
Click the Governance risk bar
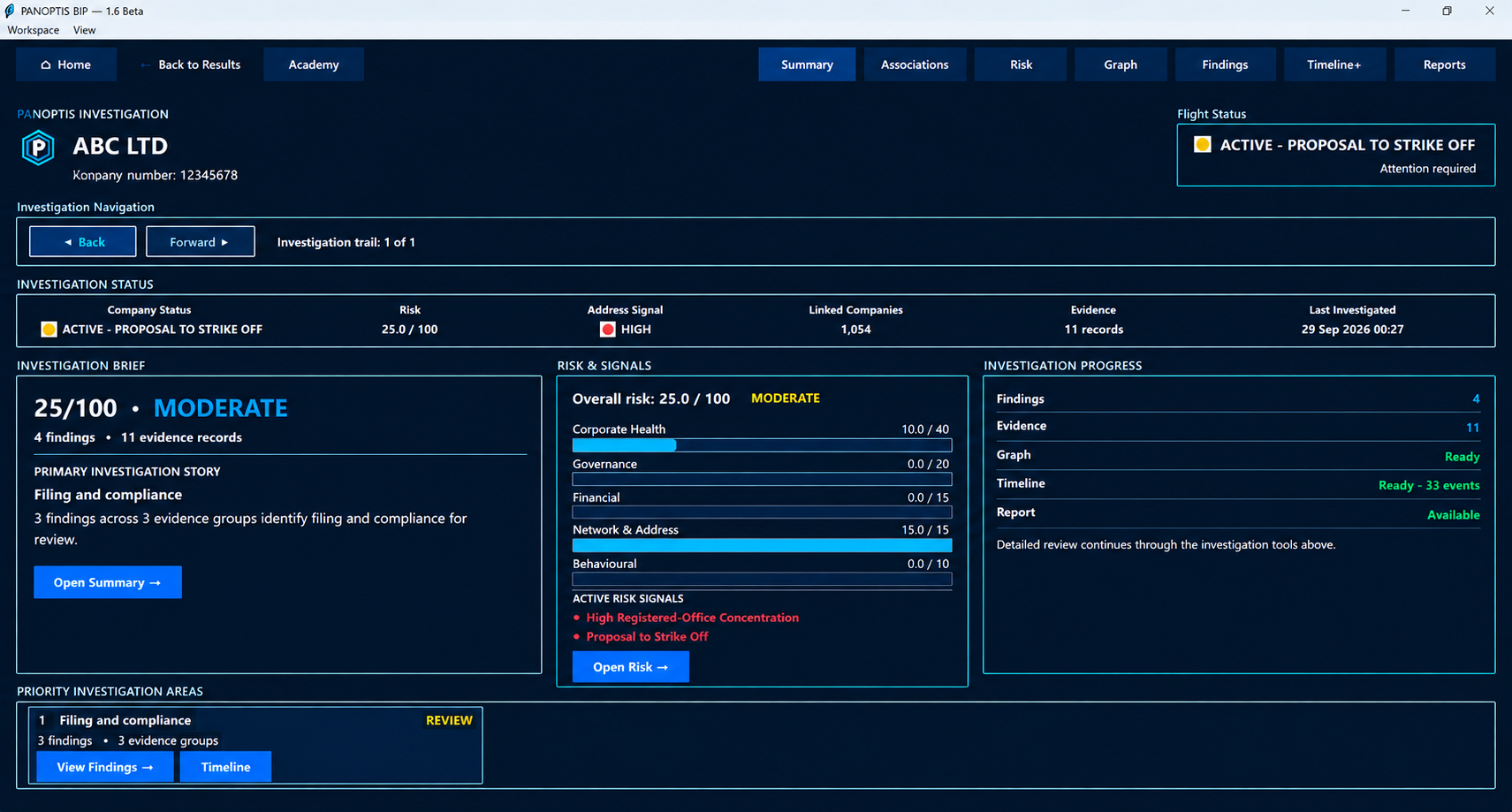(x=762, y=479)
